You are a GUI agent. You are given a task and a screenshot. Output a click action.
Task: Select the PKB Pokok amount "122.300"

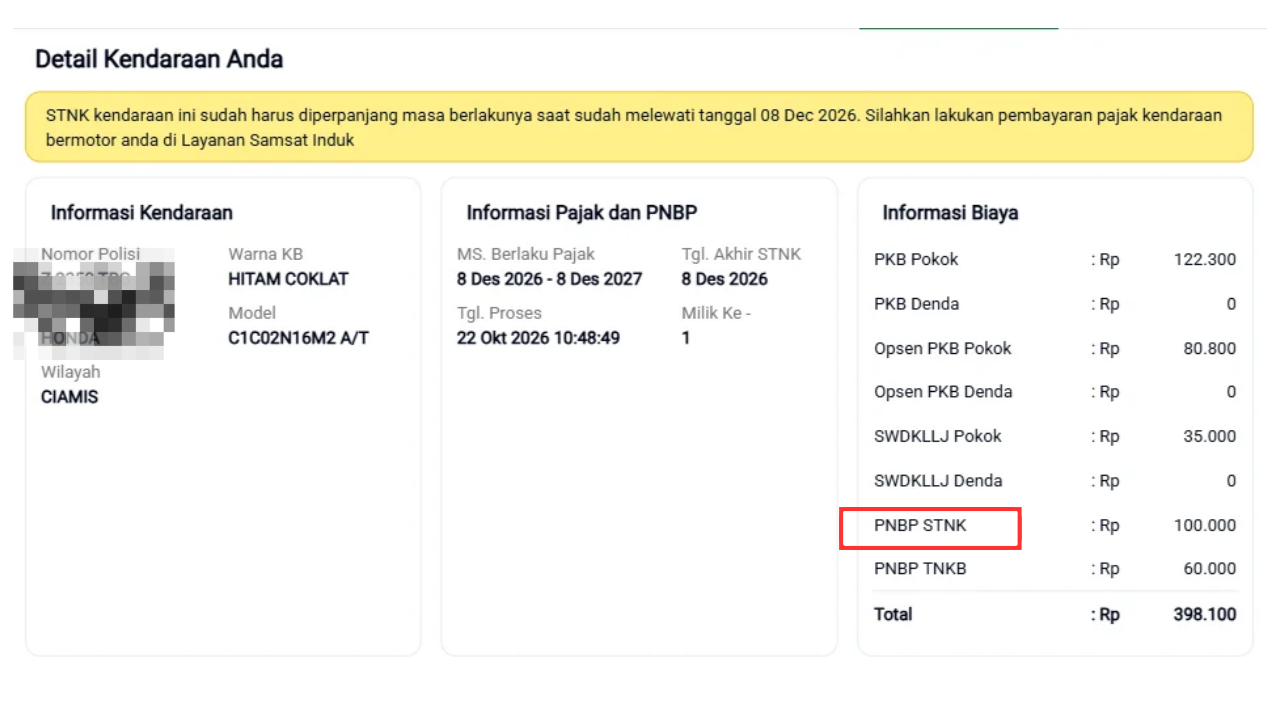[x=1205, y=260]
